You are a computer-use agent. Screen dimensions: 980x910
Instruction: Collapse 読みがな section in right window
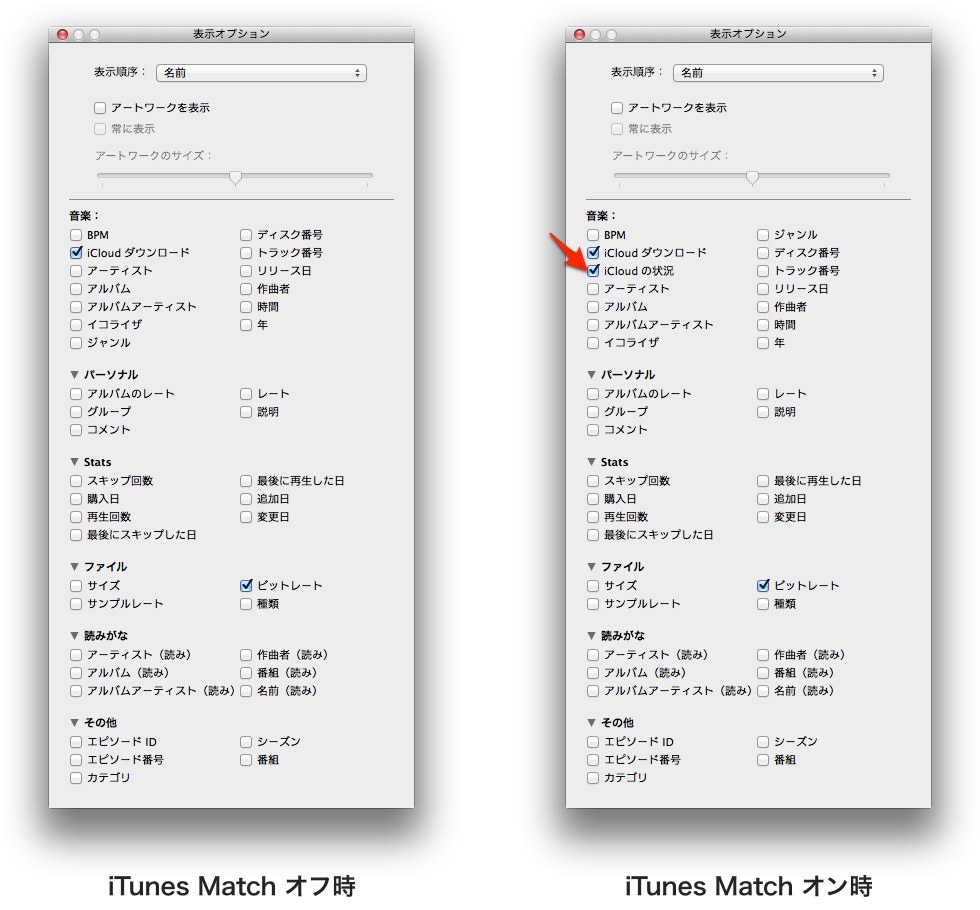click(591, 635)
